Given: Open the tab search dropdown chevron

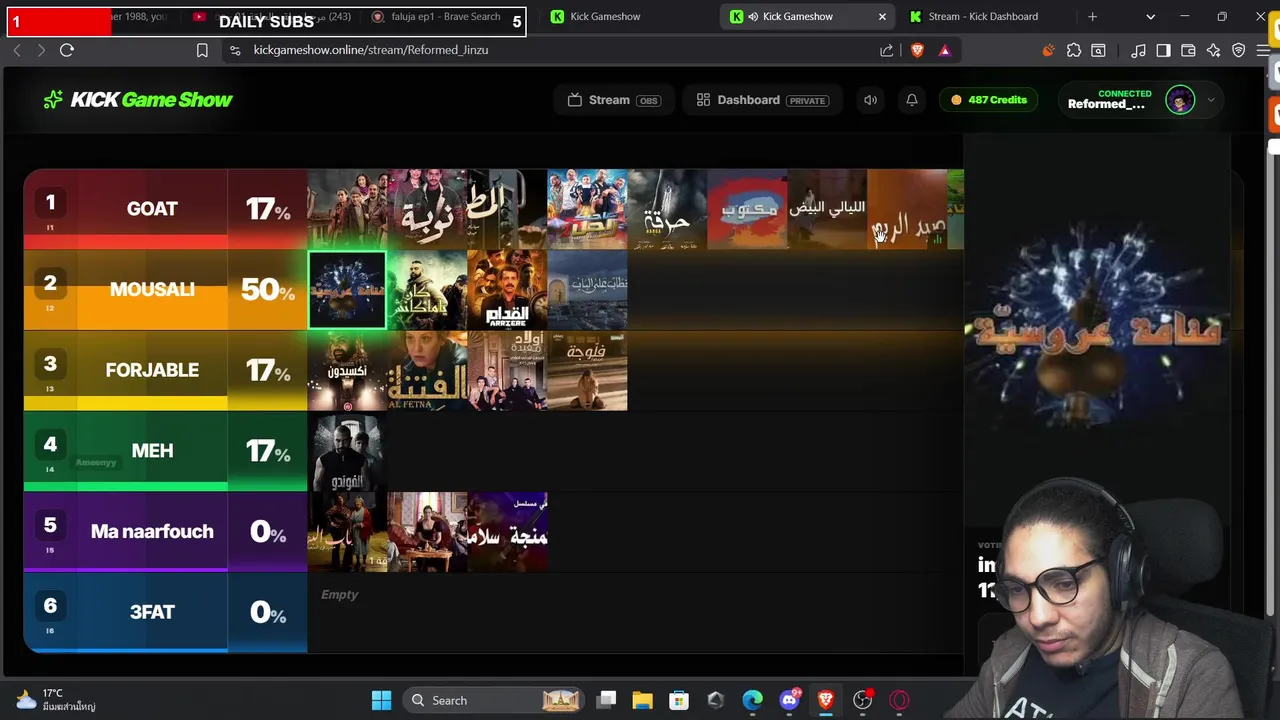Looking at the screenshot, I should point(1150,17).
